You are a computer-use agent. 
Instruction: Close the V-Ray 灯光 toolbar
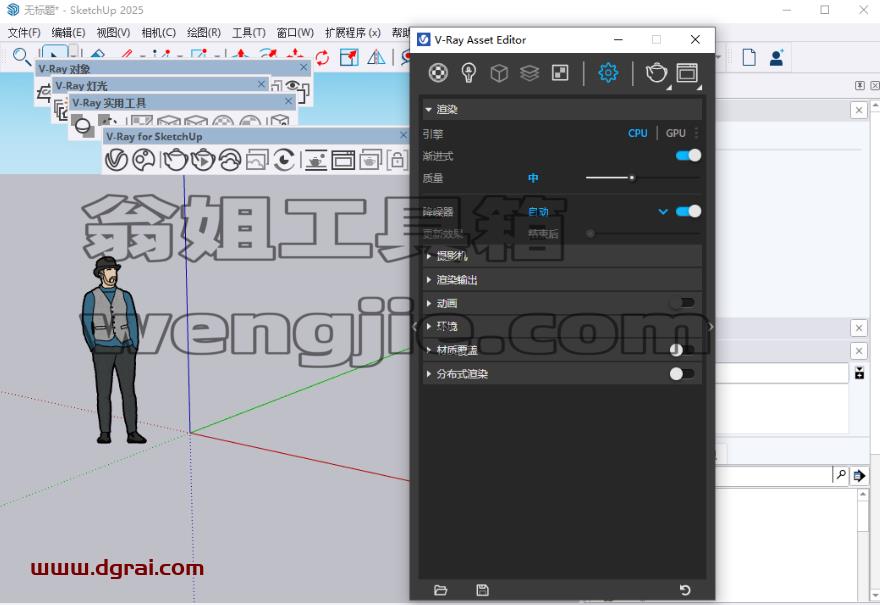click(261, 84)
